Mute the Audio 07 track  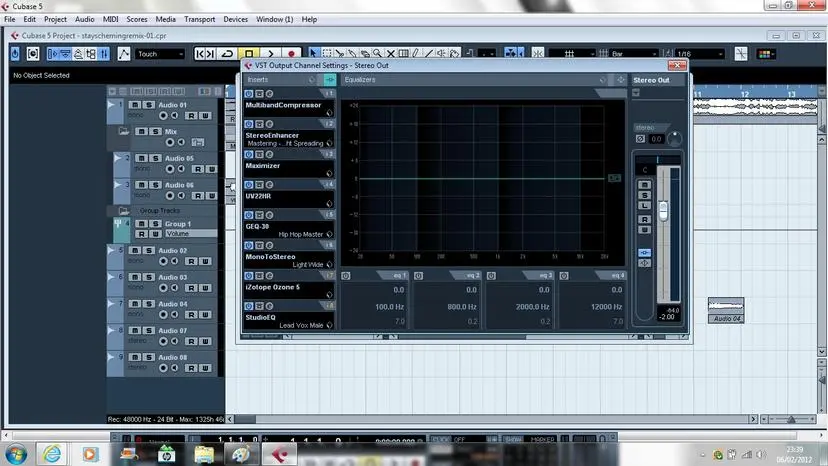135,330
